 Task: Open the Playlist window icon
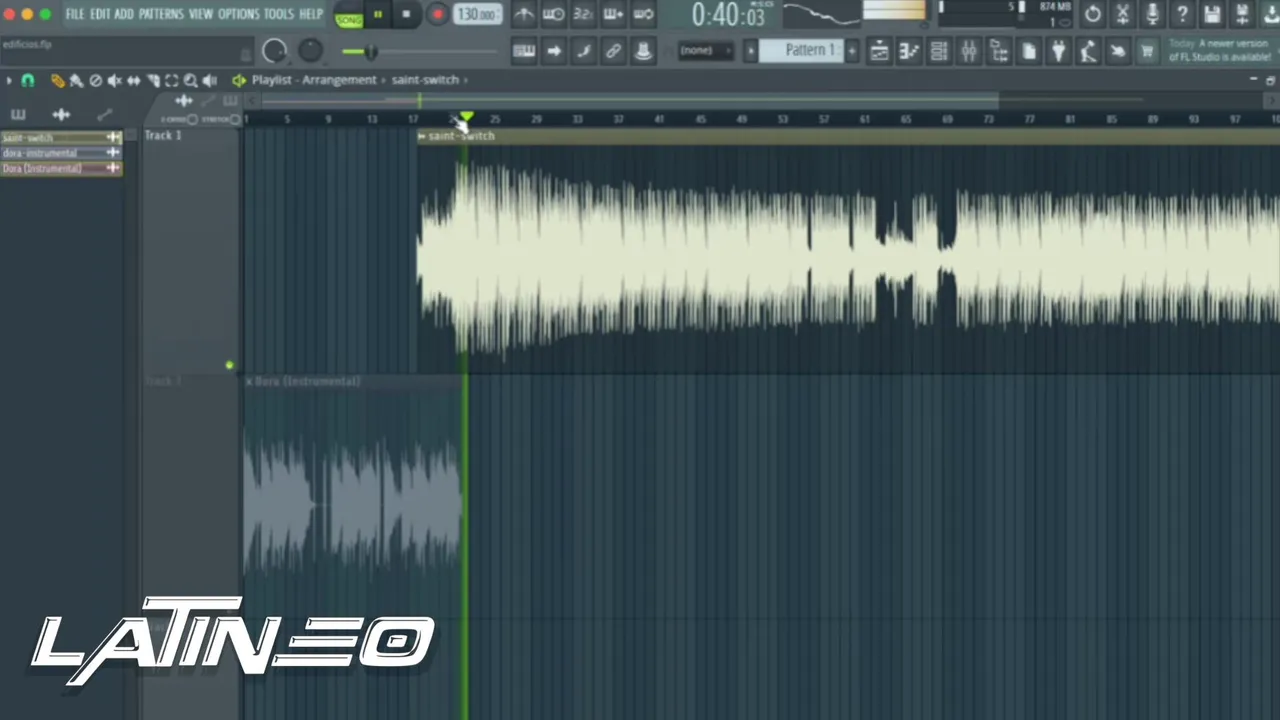tap(879, 52)
